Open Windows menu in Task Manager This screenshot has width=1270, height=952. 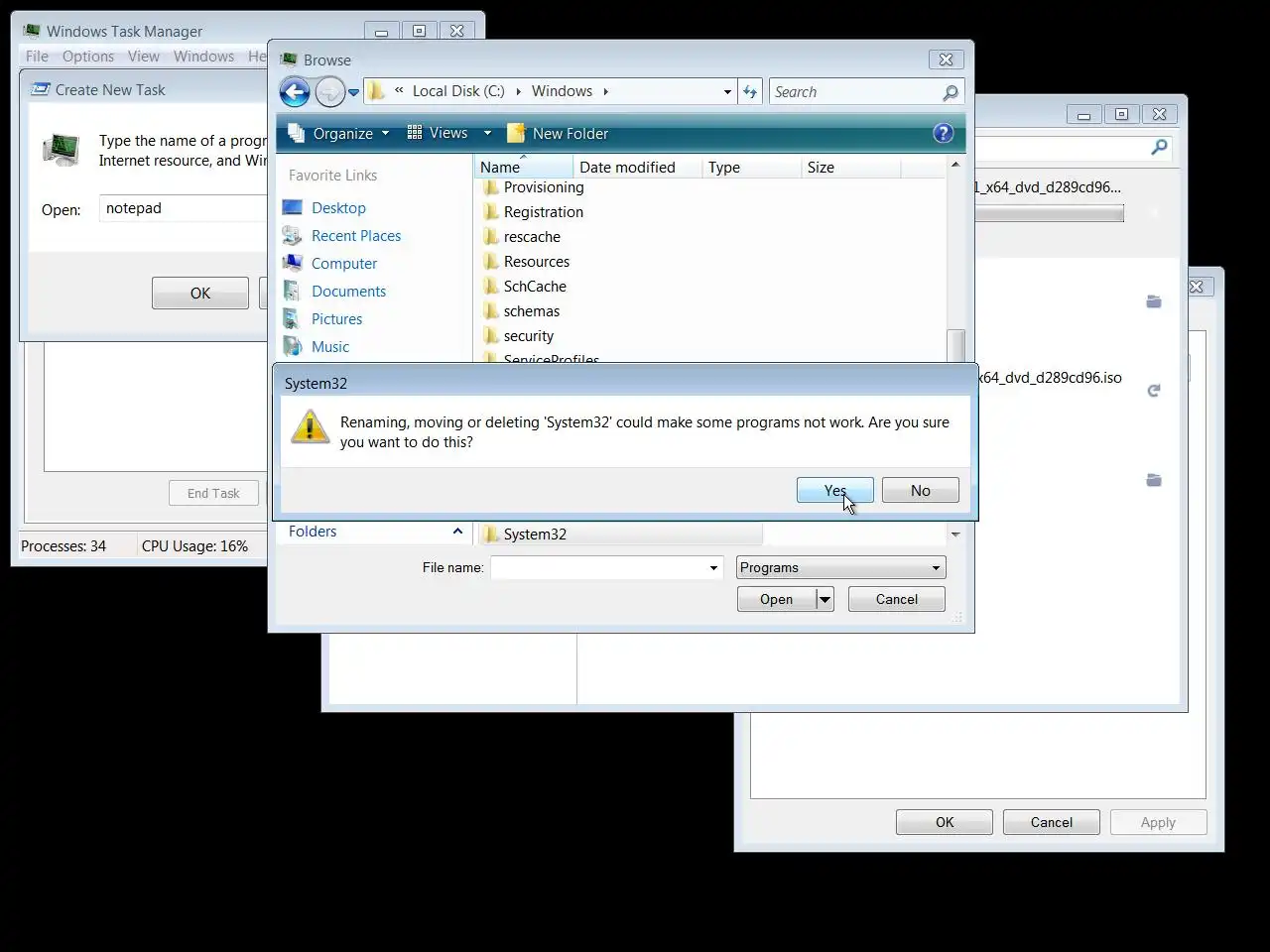[203, 57]
